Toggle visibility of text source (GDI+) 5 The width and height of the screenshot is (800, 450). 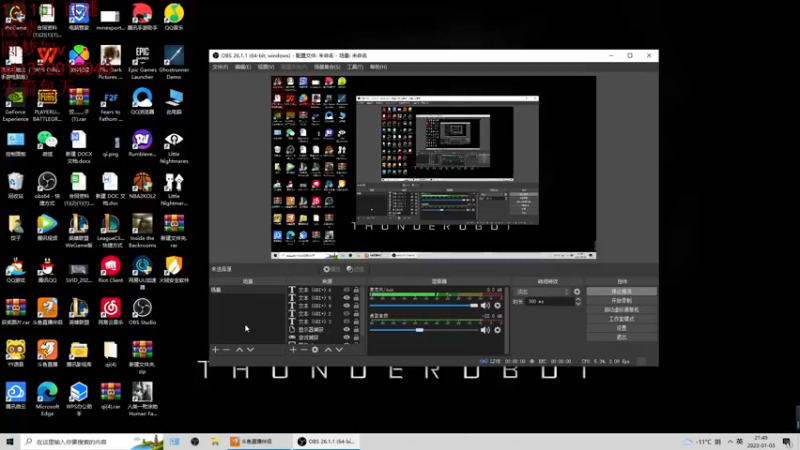pyautogui.click(x=346, y=297)
